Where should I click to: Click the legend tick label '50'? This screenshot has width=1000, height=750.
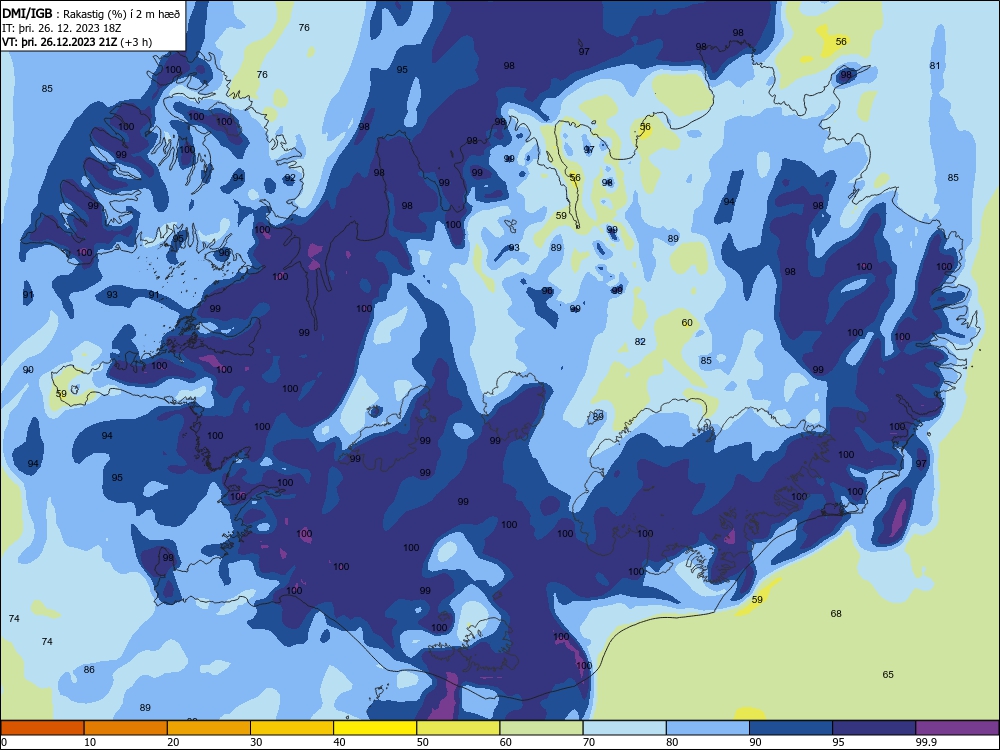[x=423, y=742]
